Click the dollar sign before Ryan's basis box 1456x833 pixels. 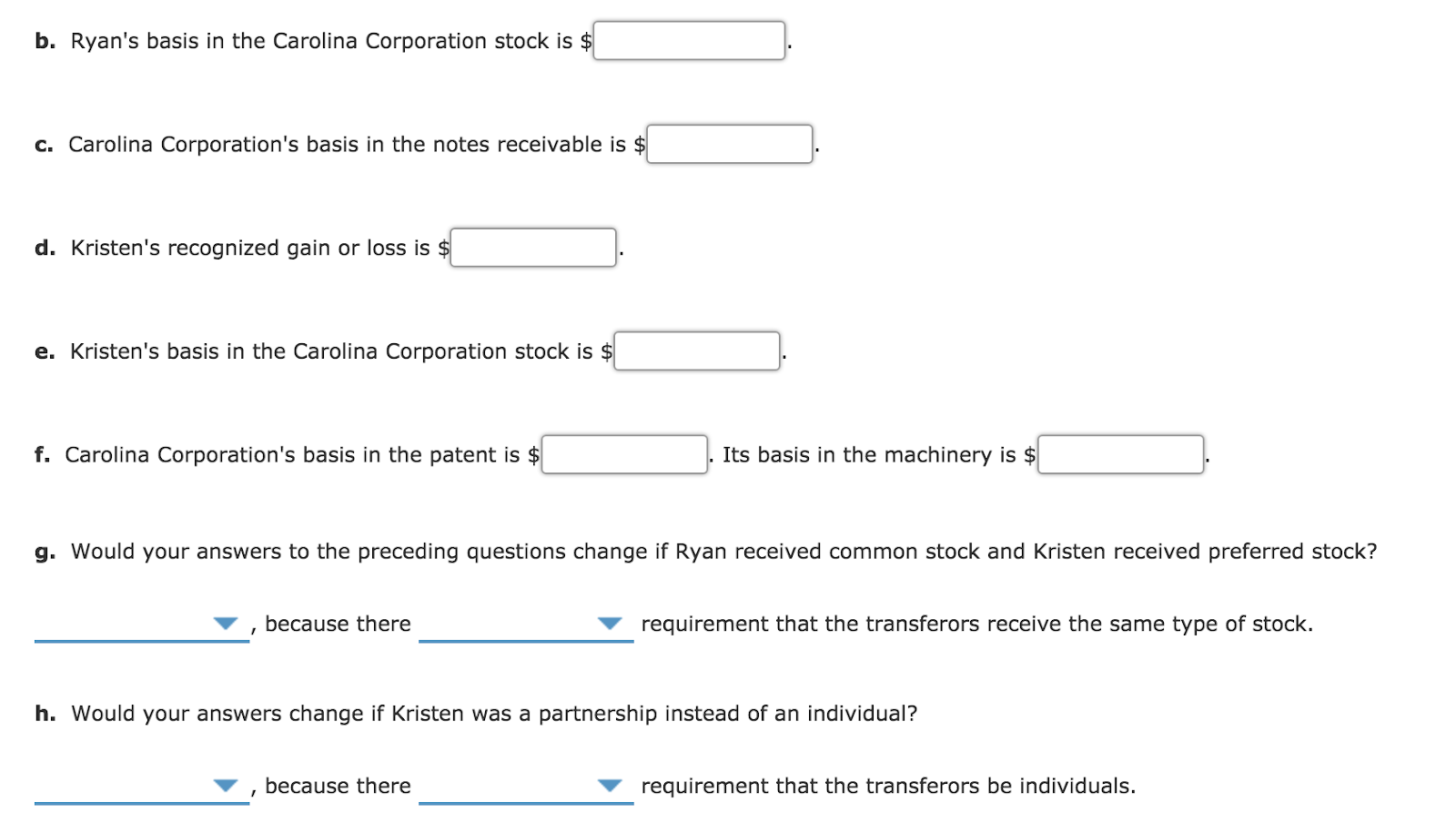click(x=586, y=41)
